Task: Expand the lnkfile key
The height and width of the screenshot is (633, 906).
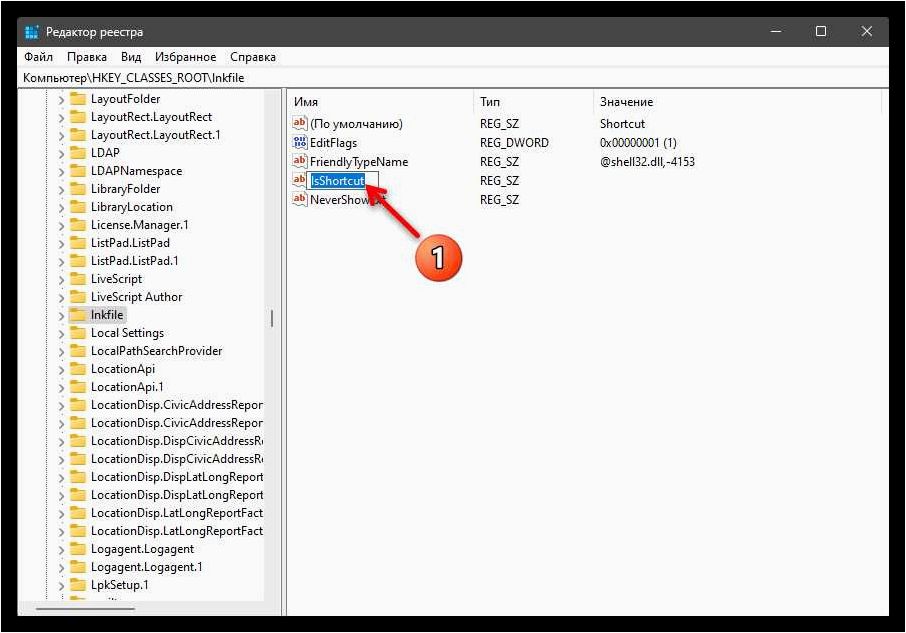Action: [61, 316]
